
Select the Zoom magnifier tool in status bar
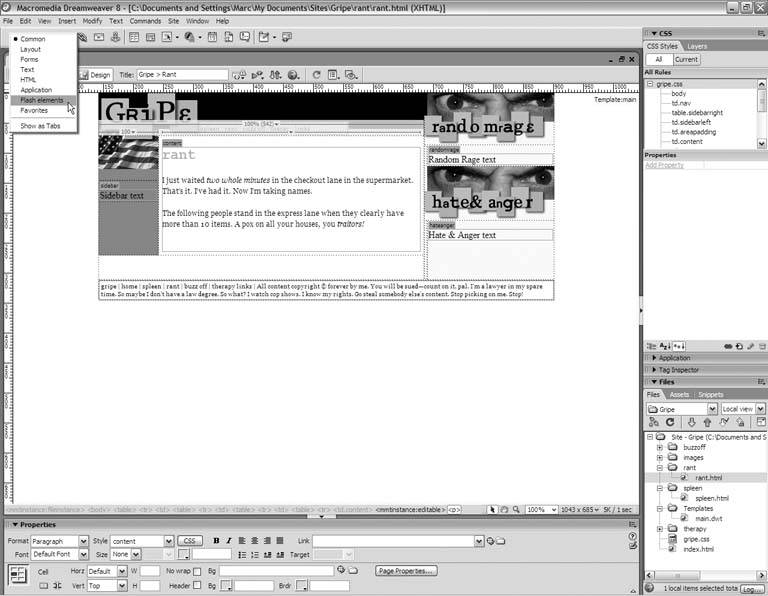515,510
